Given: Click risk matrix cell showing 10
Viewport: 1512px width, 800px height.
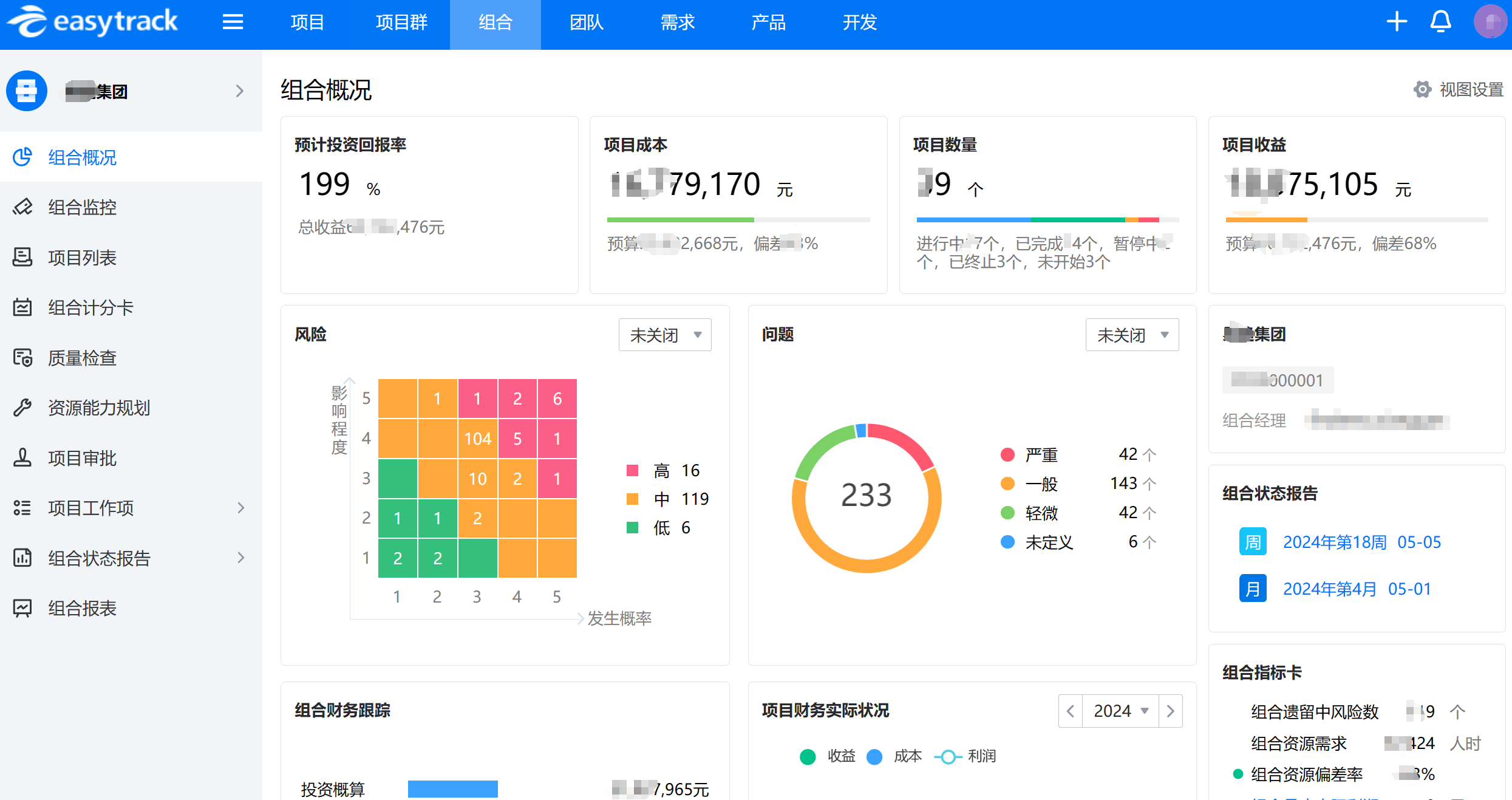Looking at the screenshot, I should (478, 479).
